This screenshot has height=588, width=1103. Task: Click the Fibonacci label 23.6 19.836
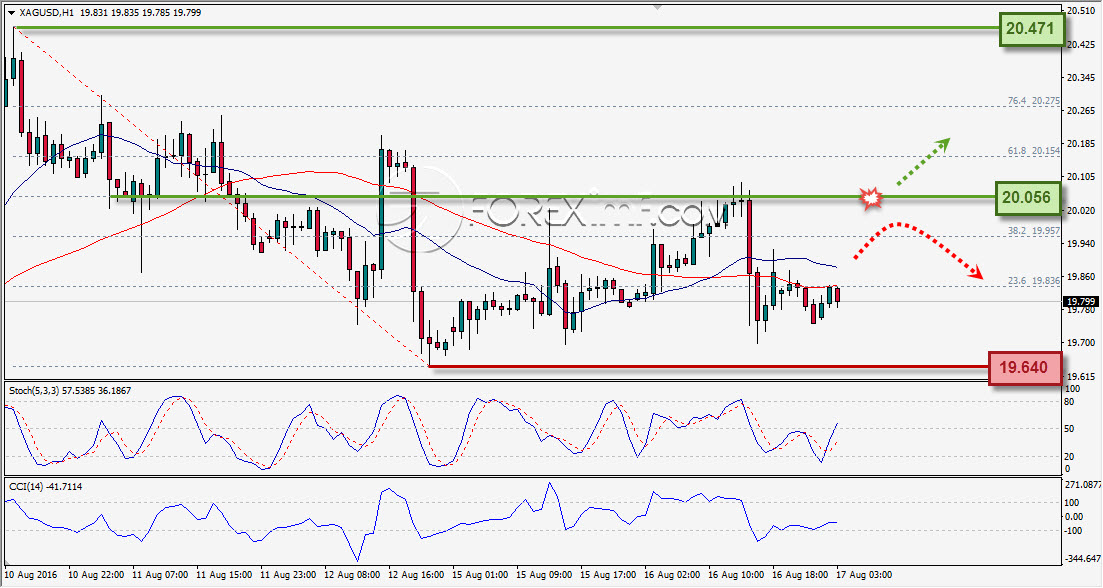pyautogui.click(x=1033, y=281)
